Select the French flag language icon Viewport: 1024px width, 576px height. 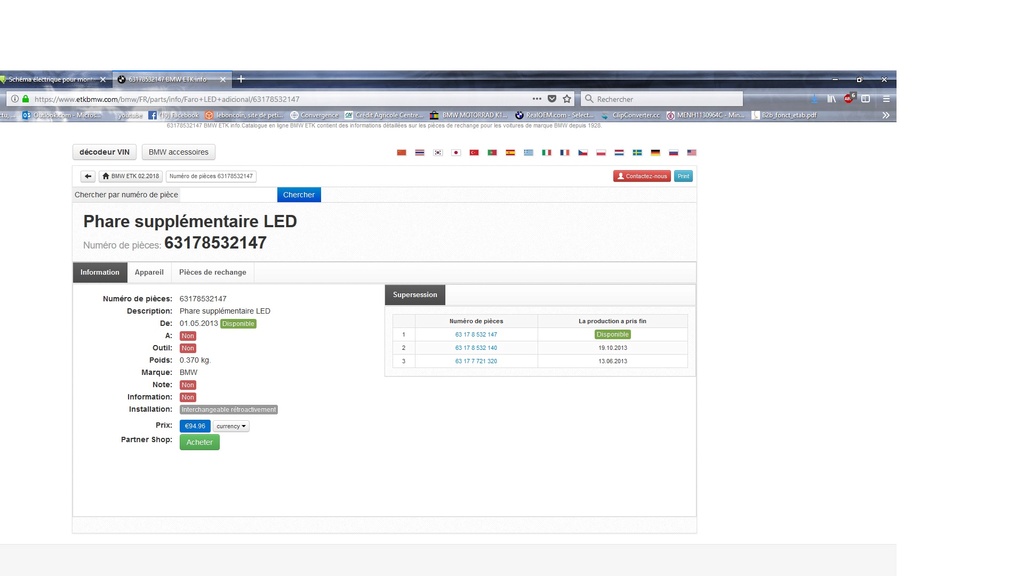point(565,153)
